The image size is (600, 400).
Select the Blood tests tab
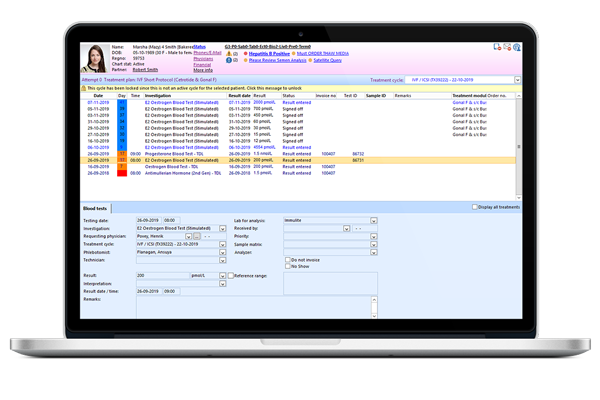pos(95,209)
